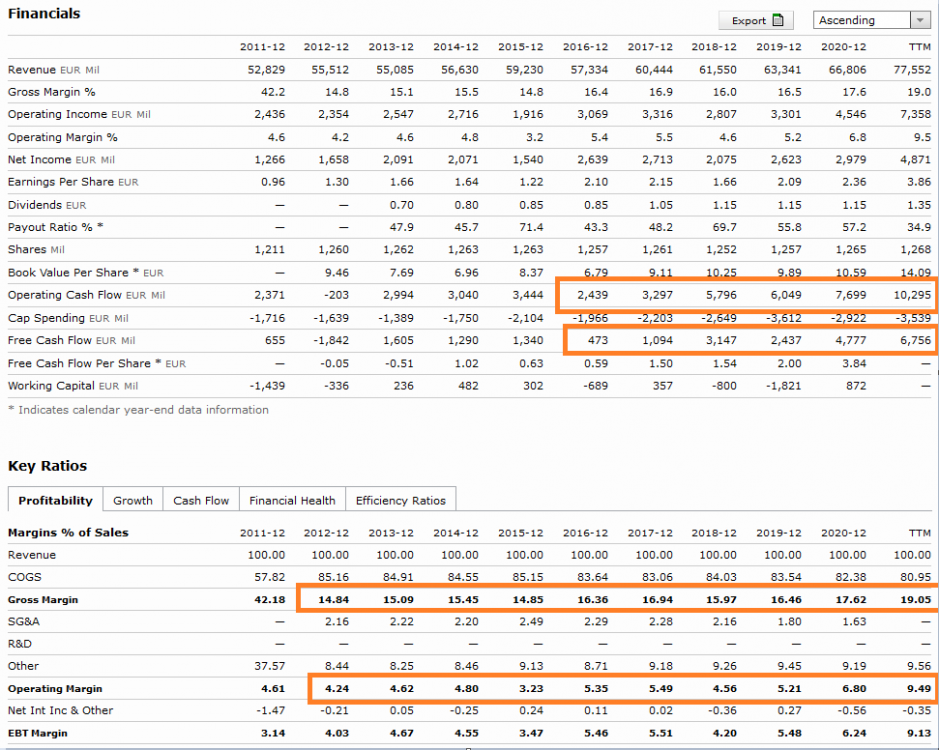Click the Key Ratios section heading
The image size is (939, 750).
[47, 466]
